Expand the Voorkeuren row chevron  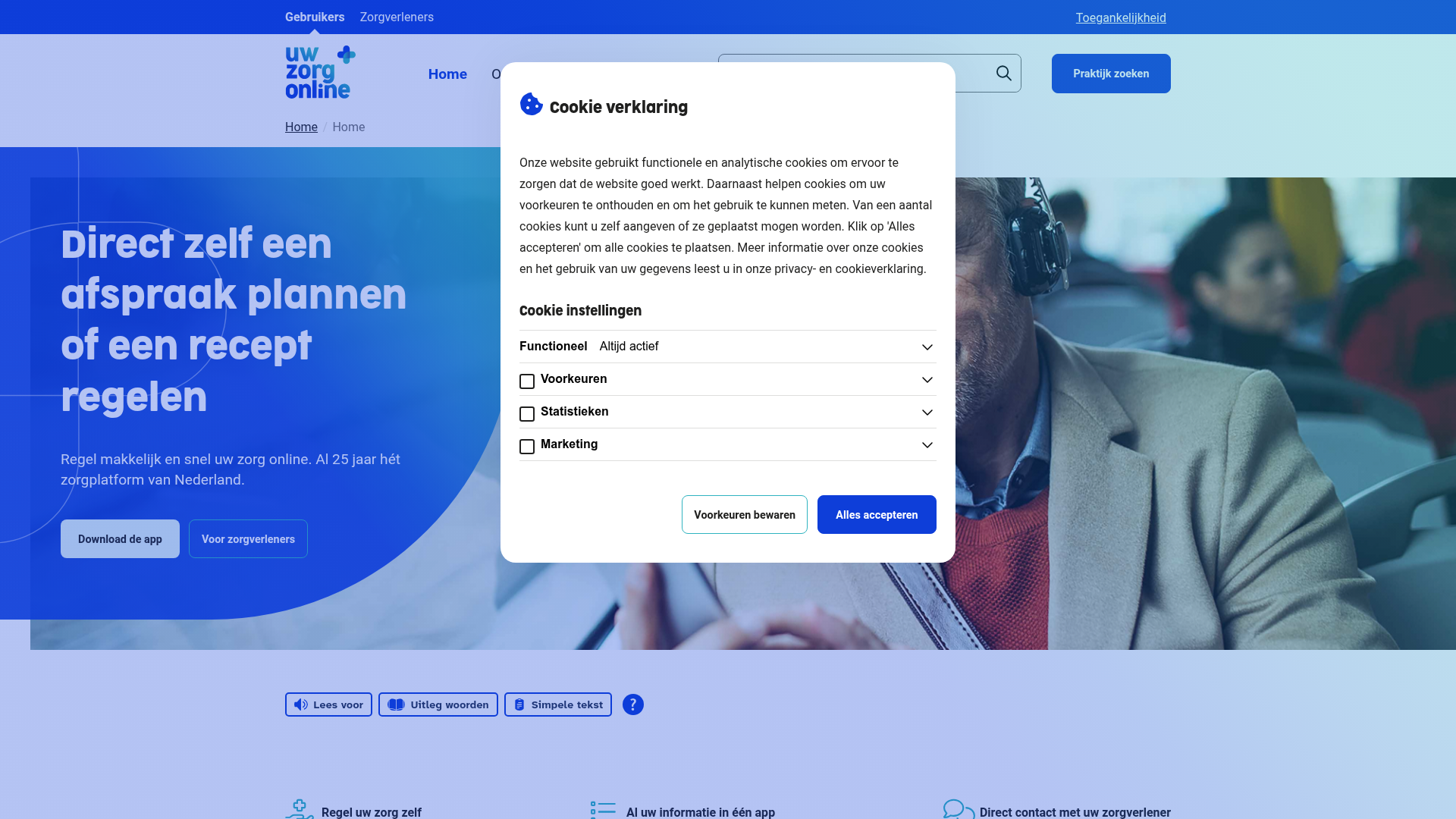pos(927,380)
